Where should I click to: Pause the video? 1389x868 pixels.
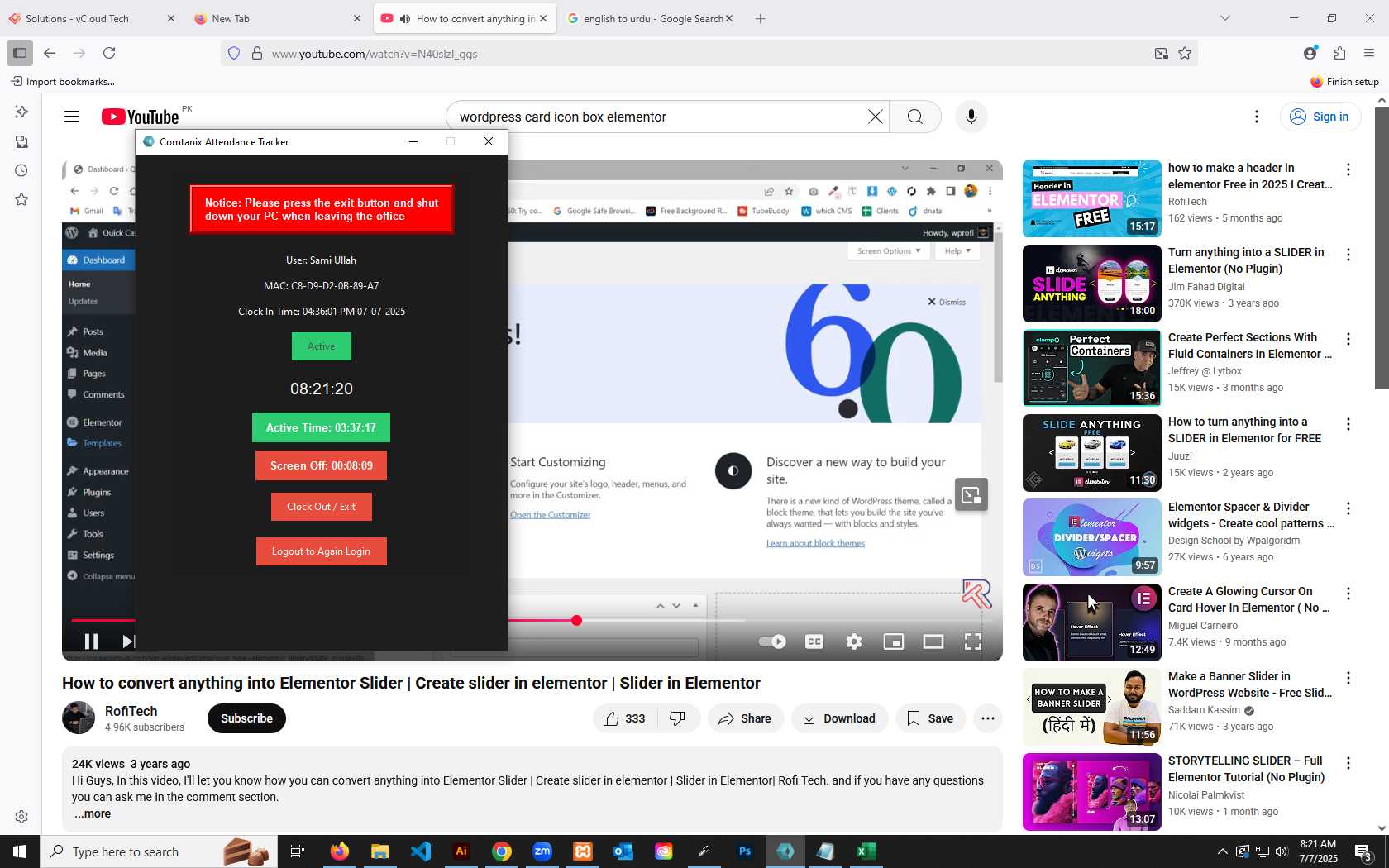pos(91,641)
